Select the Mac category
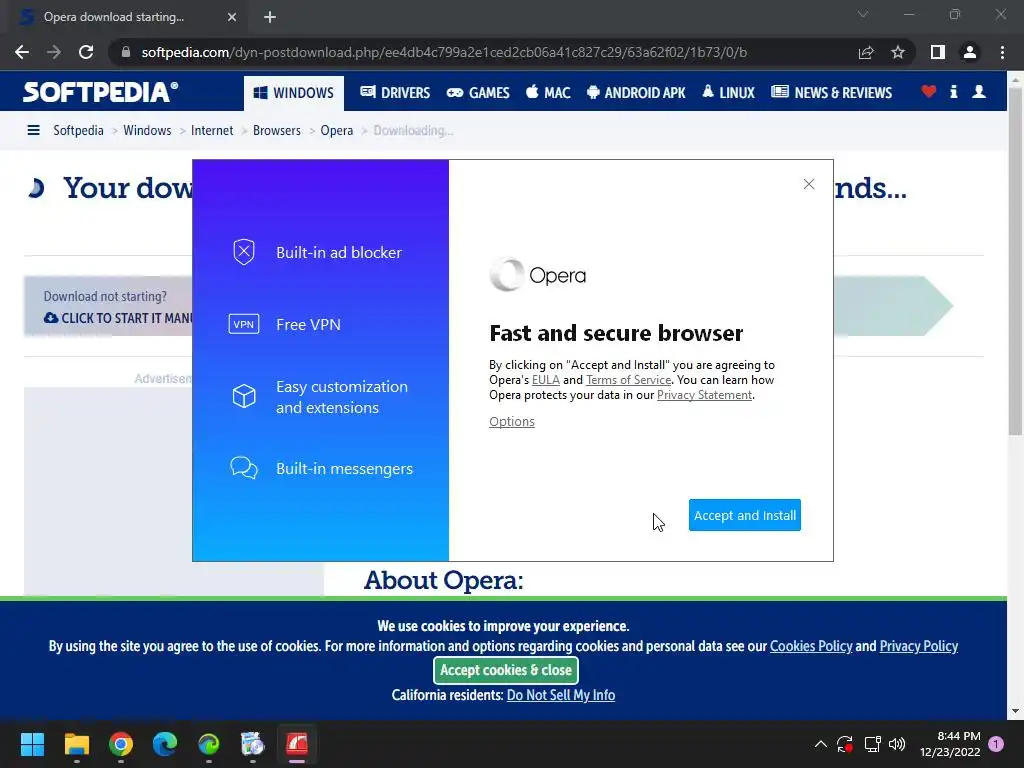The width and height of the screenshot is (1024, 768). pos(548,93)
